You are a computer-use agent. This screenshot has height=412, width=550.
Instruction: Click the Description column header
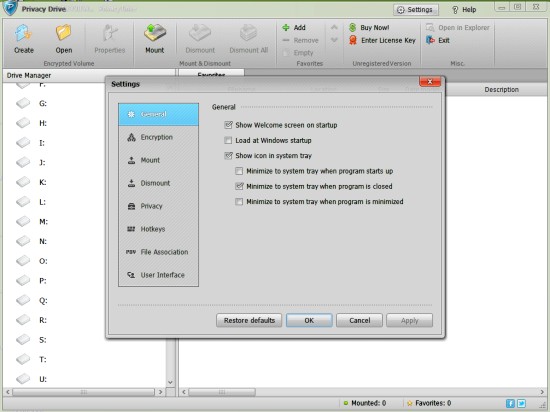(x=502, y=89)
